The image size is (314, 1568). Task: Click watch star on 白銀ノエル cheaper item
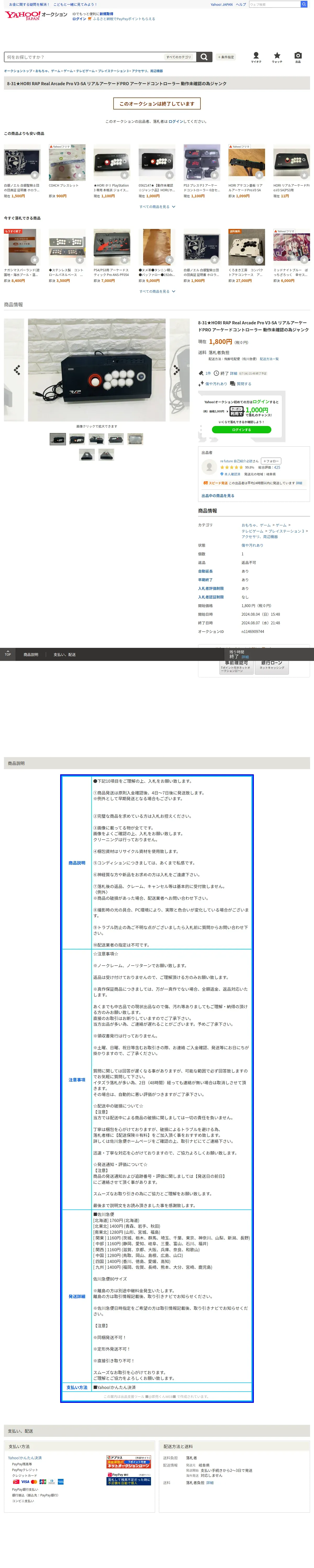coord(35,175)
